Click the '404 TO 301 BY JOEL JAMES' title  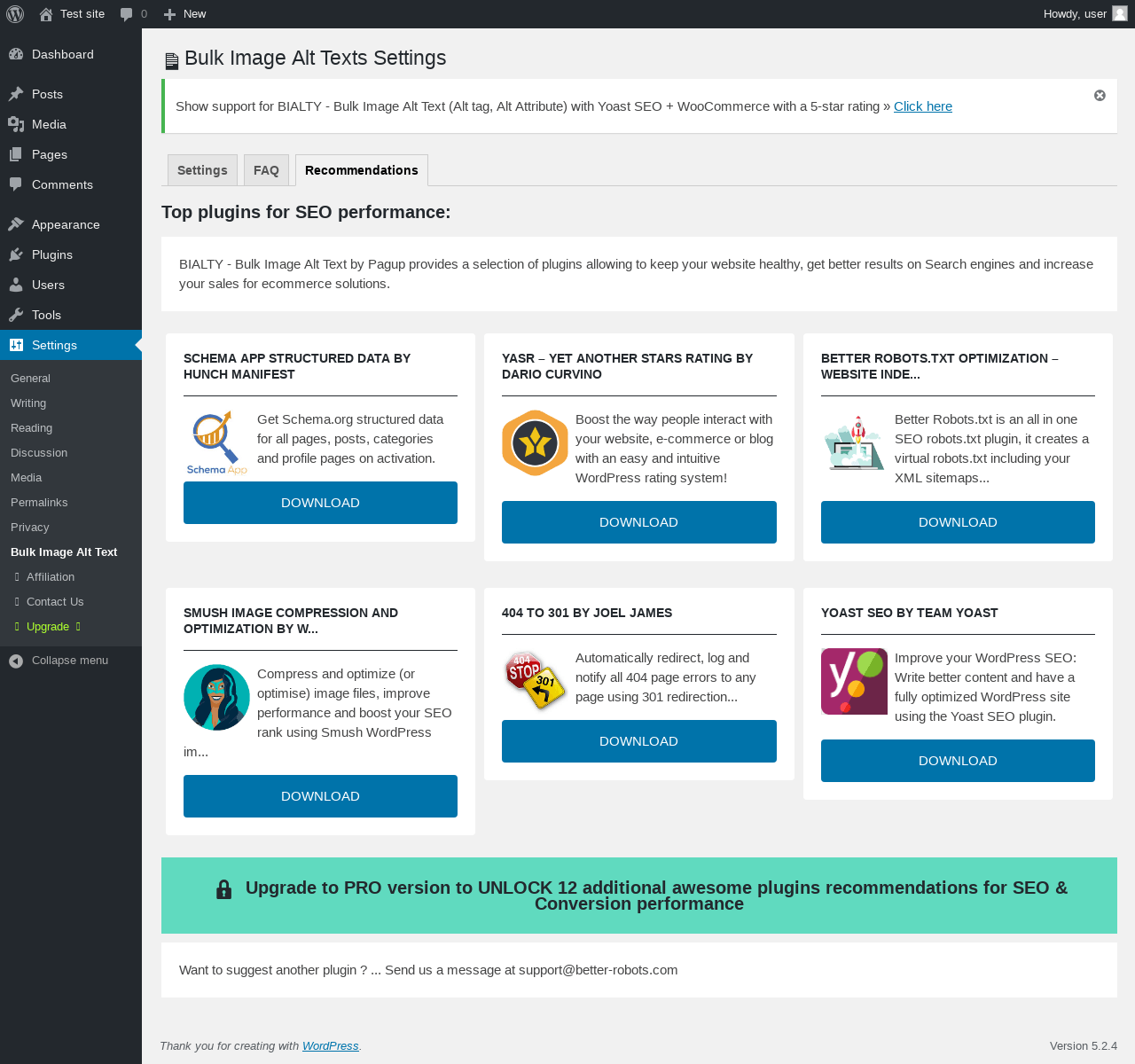pyautogui.click(x=587, y=613)
